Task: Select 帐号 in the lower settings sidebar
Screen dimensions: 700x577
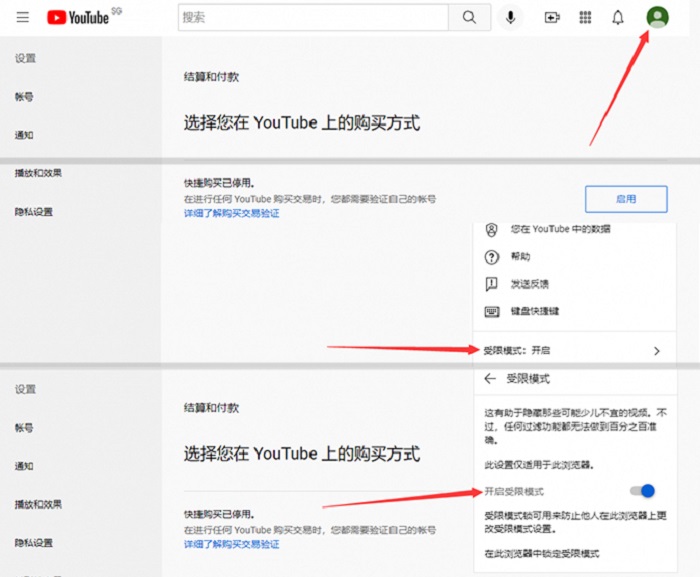Action: 24,428
